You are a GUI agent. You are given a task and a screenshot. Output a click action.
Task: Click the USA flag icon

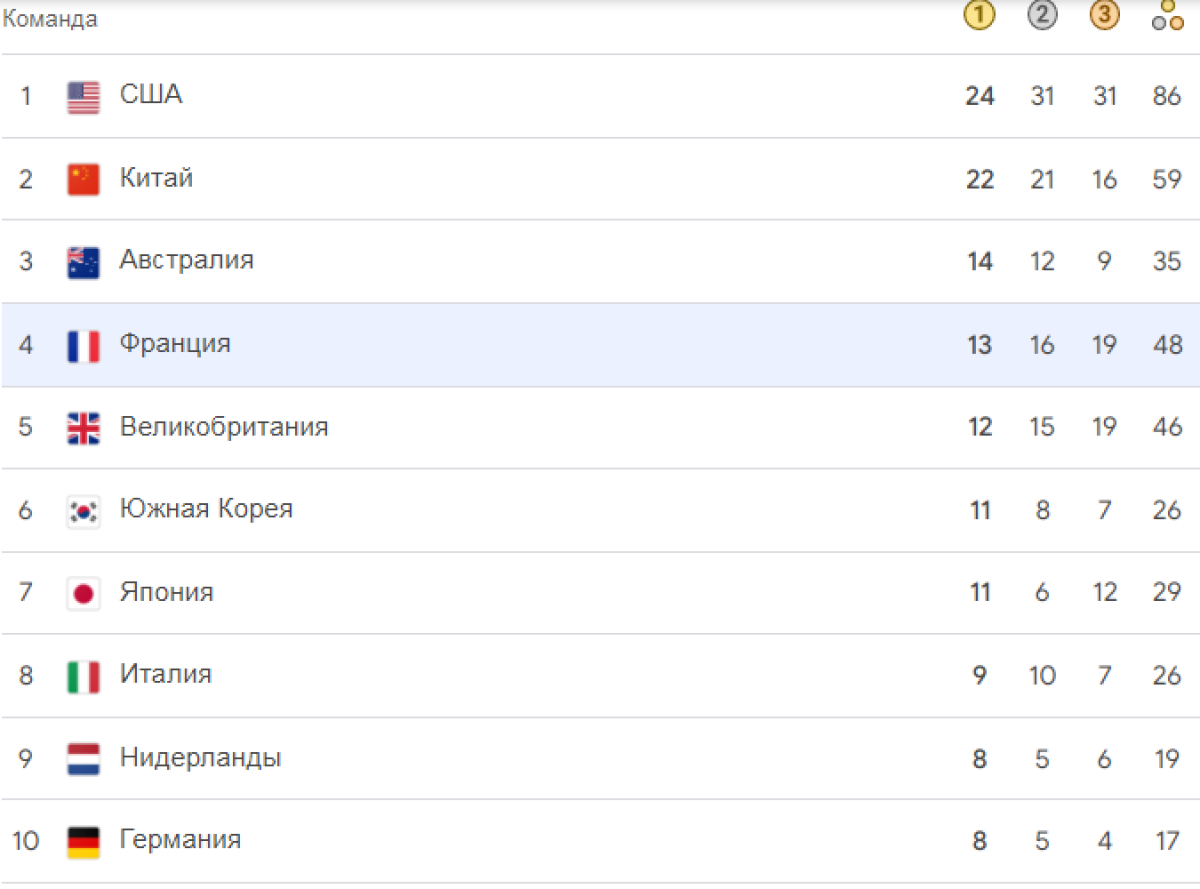click(x=84, y=97)
